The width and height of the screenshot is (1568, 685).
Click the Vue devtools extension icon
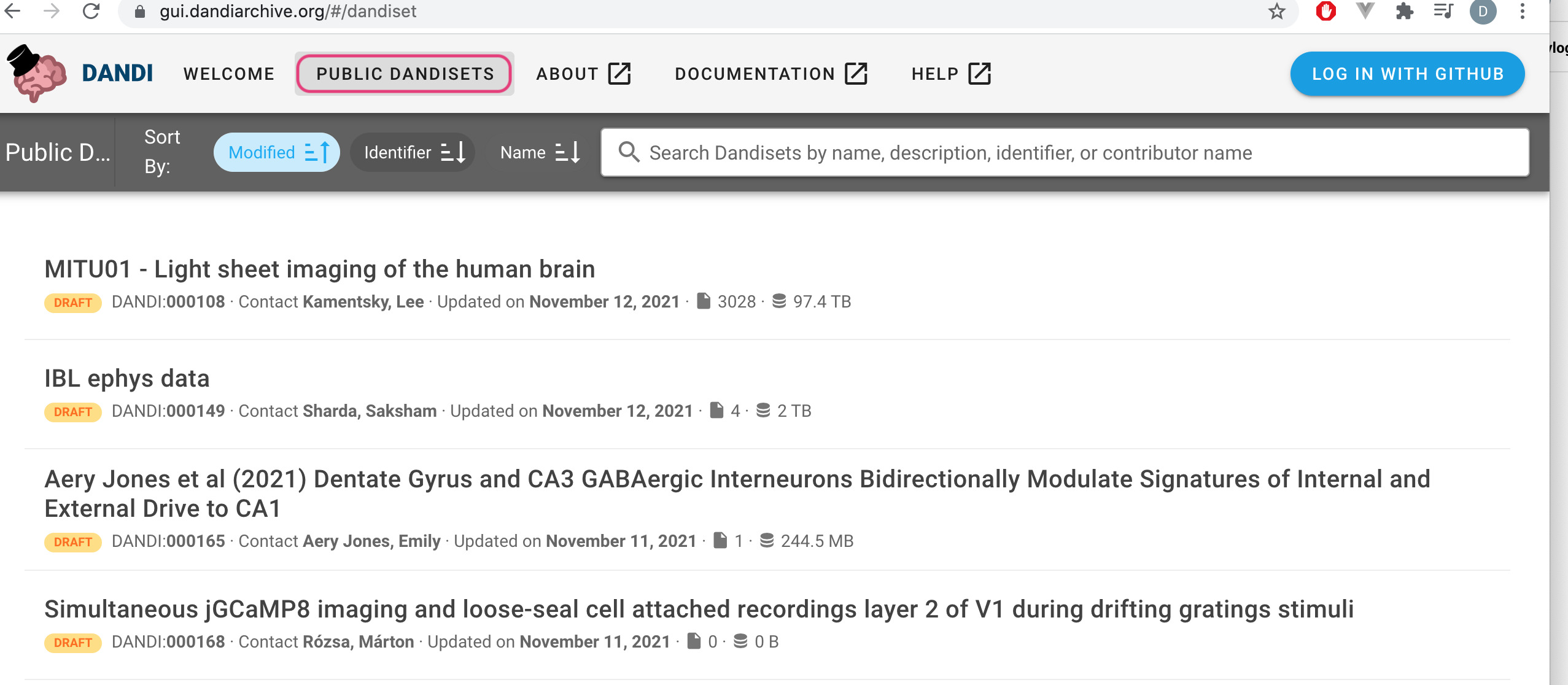click(x=1365, y=11)
